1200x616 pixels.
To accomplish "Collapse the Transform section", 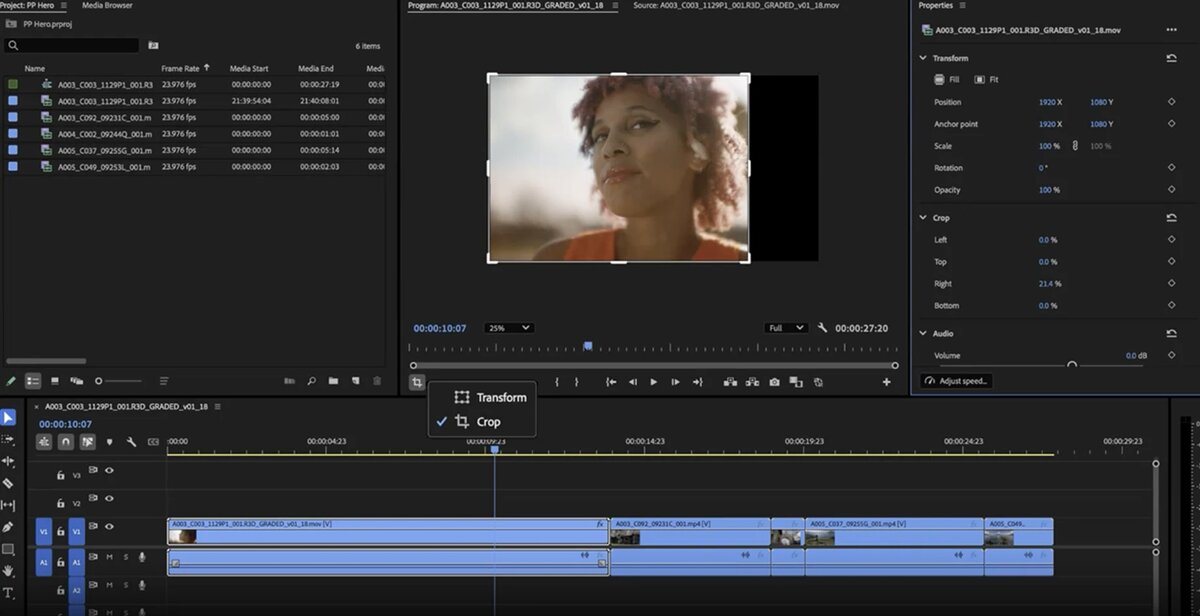I will [x=923, y=58].
